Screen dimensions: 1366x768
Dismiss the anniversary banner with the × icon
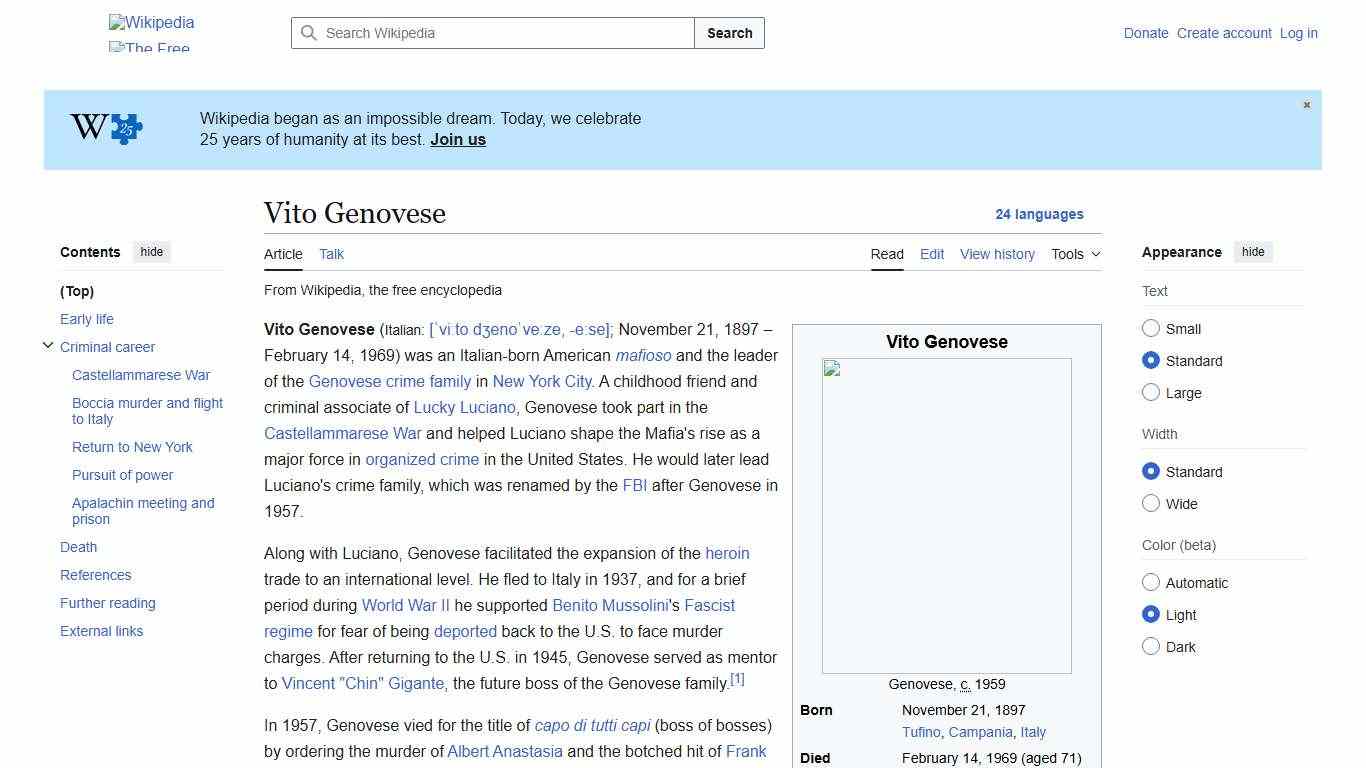coord(1306,104)
